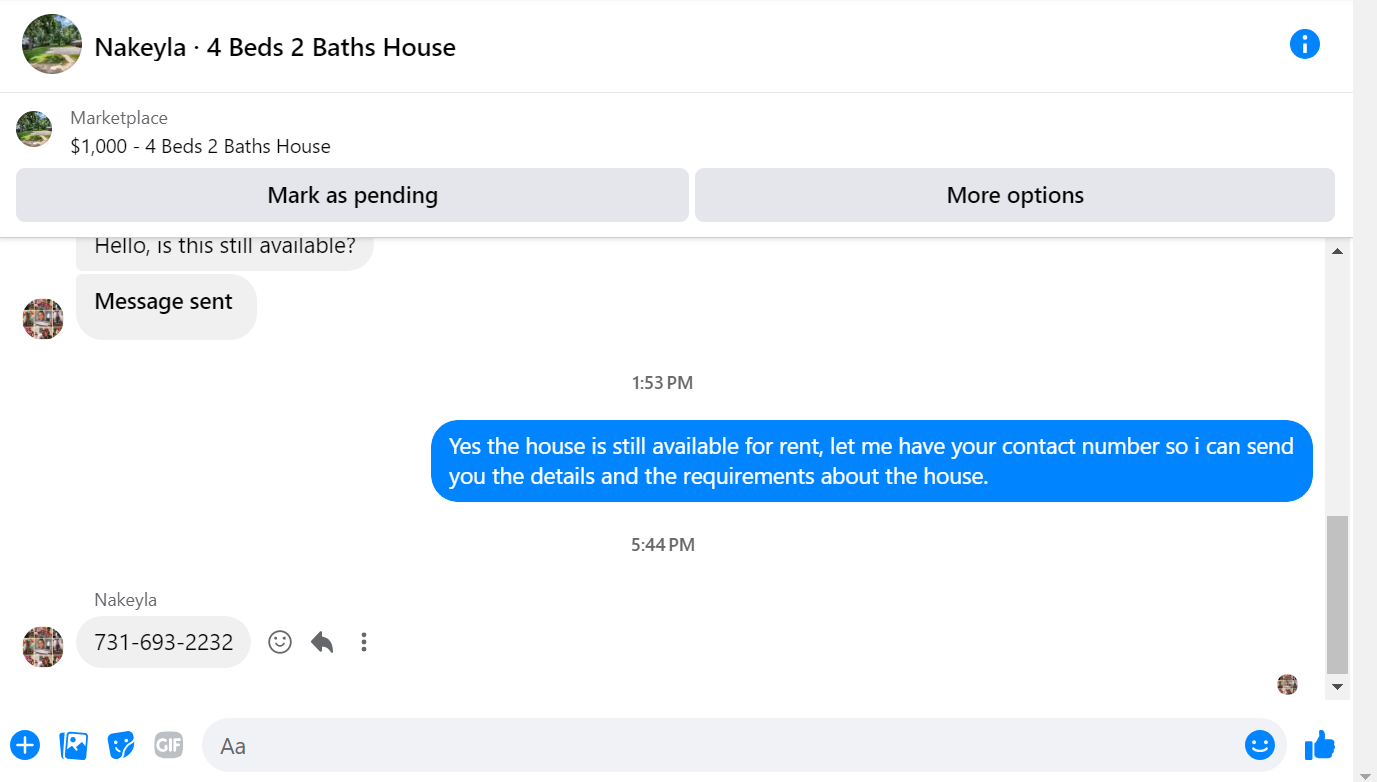The image size is (1377, 782).
Task: Open more options for phone number message
Action: coord(364,642)
